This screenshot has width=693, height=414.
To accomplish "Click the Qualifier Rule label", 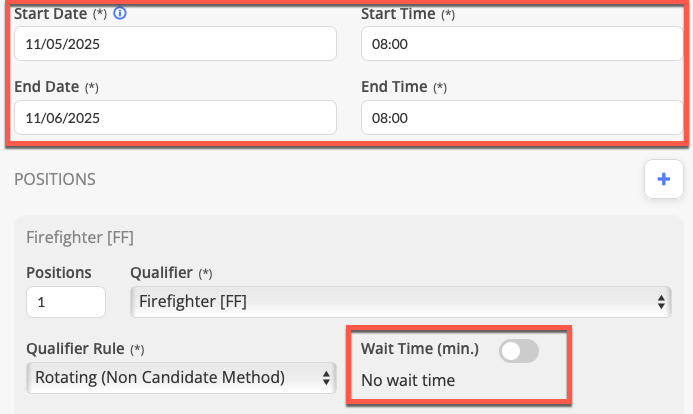I will coord(75,349).
